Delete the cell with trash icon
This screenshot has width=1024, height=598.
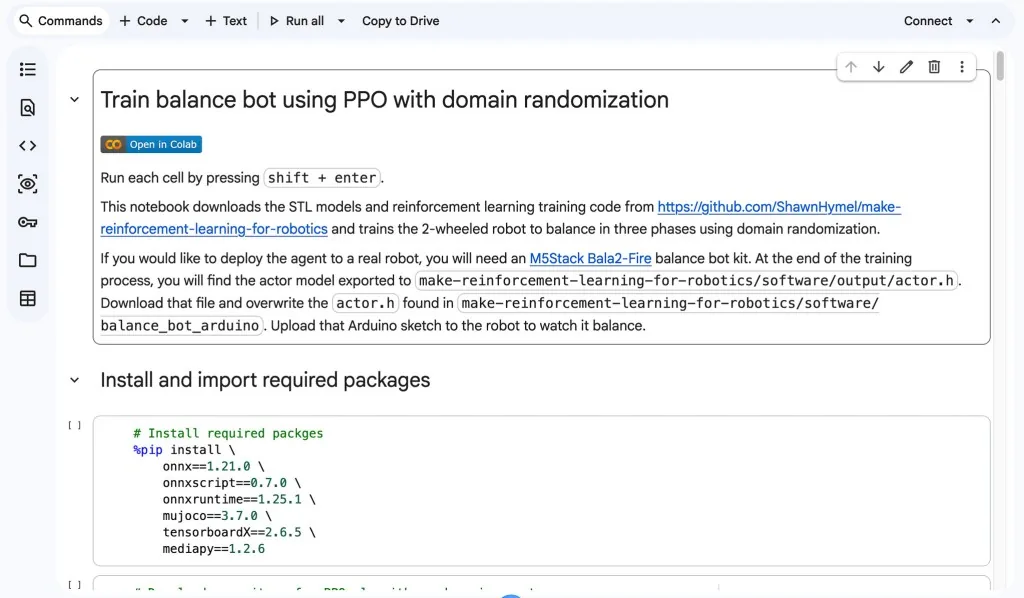pyautogui.click(x=935, y=67)
